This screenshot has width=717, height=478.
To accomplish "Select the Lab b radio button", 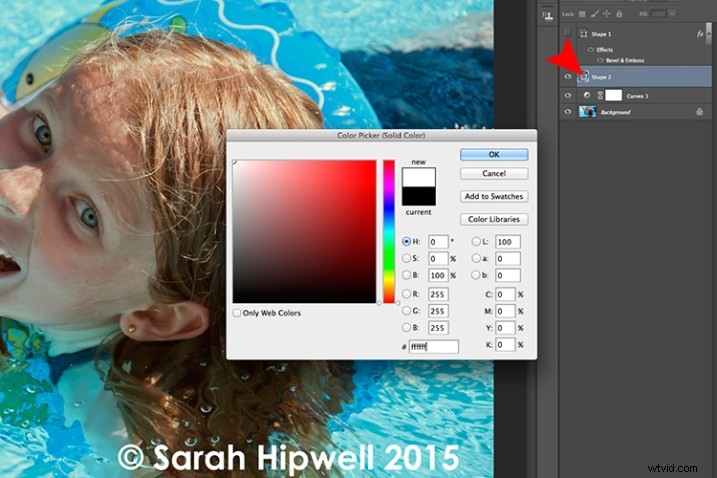I will pos(476,275).
